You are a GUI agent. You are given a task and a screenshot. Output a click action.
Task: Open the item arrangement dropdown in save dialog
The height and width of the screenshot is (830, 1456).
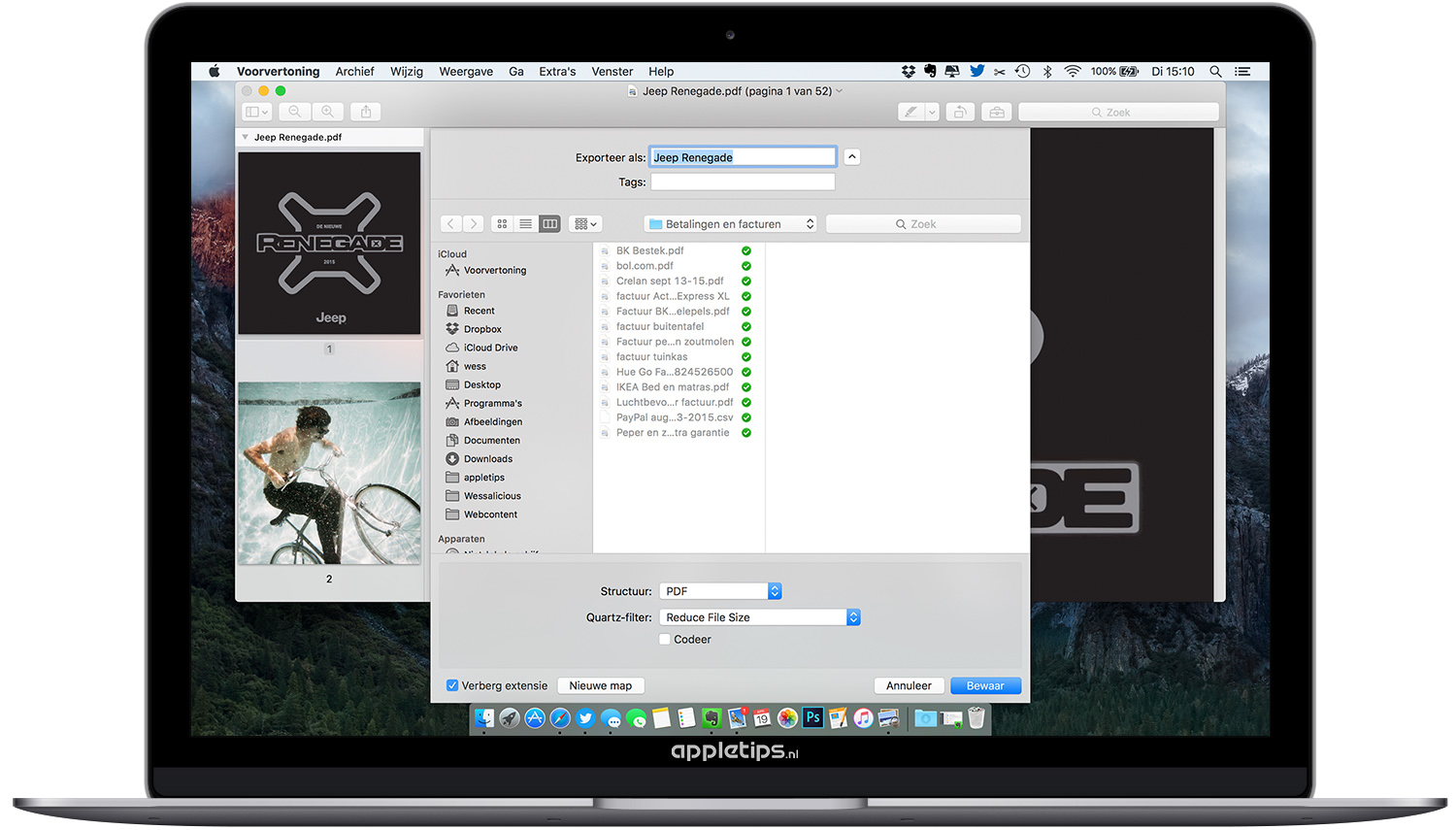[x=585, y=224]
